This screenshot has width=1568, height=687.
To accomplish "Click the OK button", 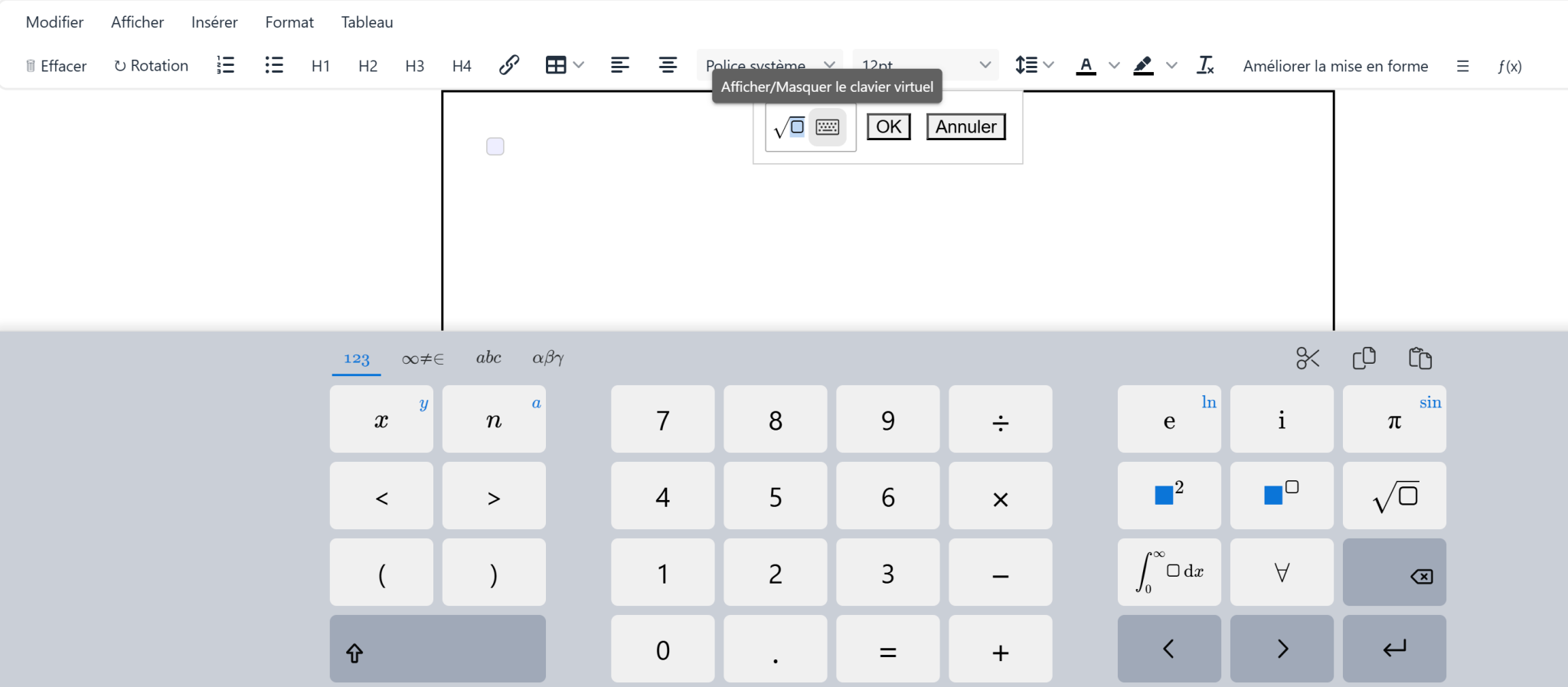I will coord(888,127).
